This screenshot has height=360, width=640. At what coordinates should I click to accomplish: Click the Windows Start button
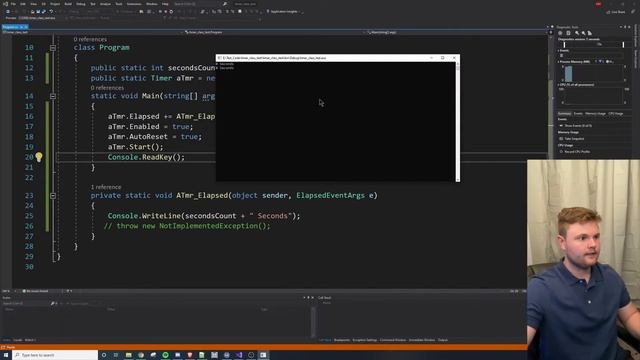pos(6,355)
